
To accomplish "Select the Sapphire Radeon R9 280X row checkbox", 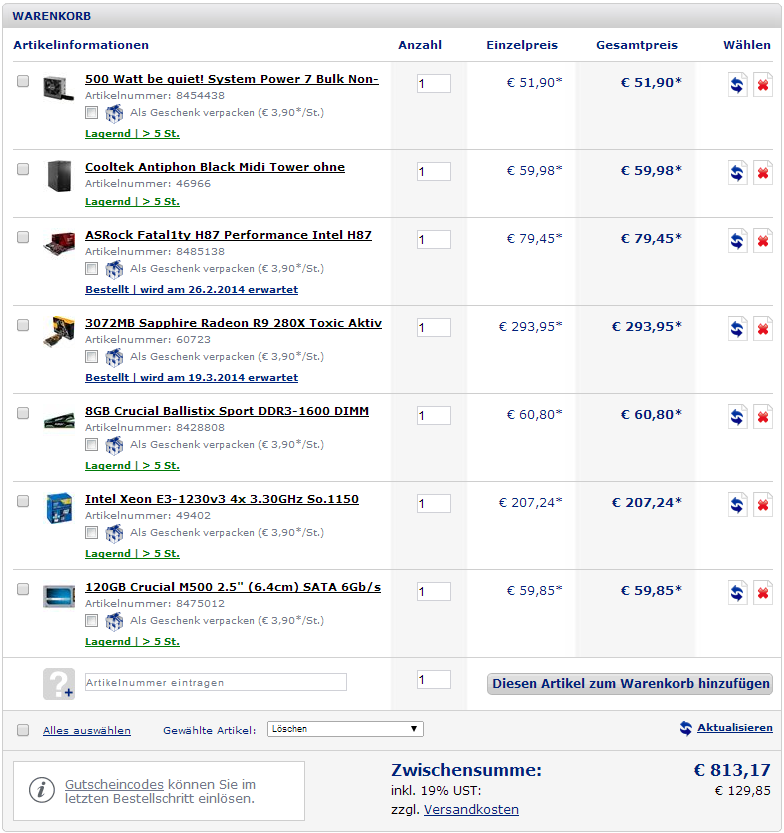I will coord(23,325).
